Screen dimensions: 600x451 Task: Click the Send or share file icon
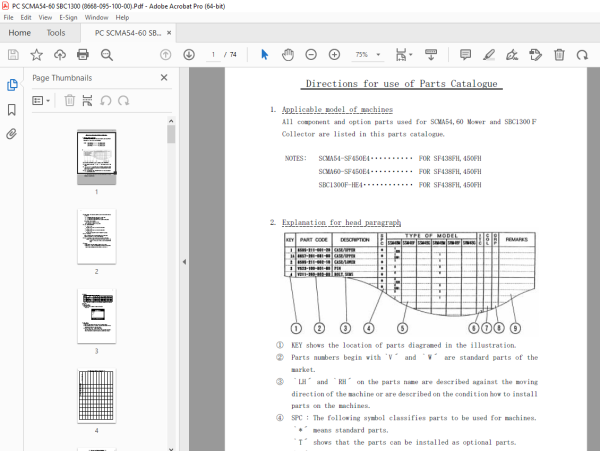(535, 55)
